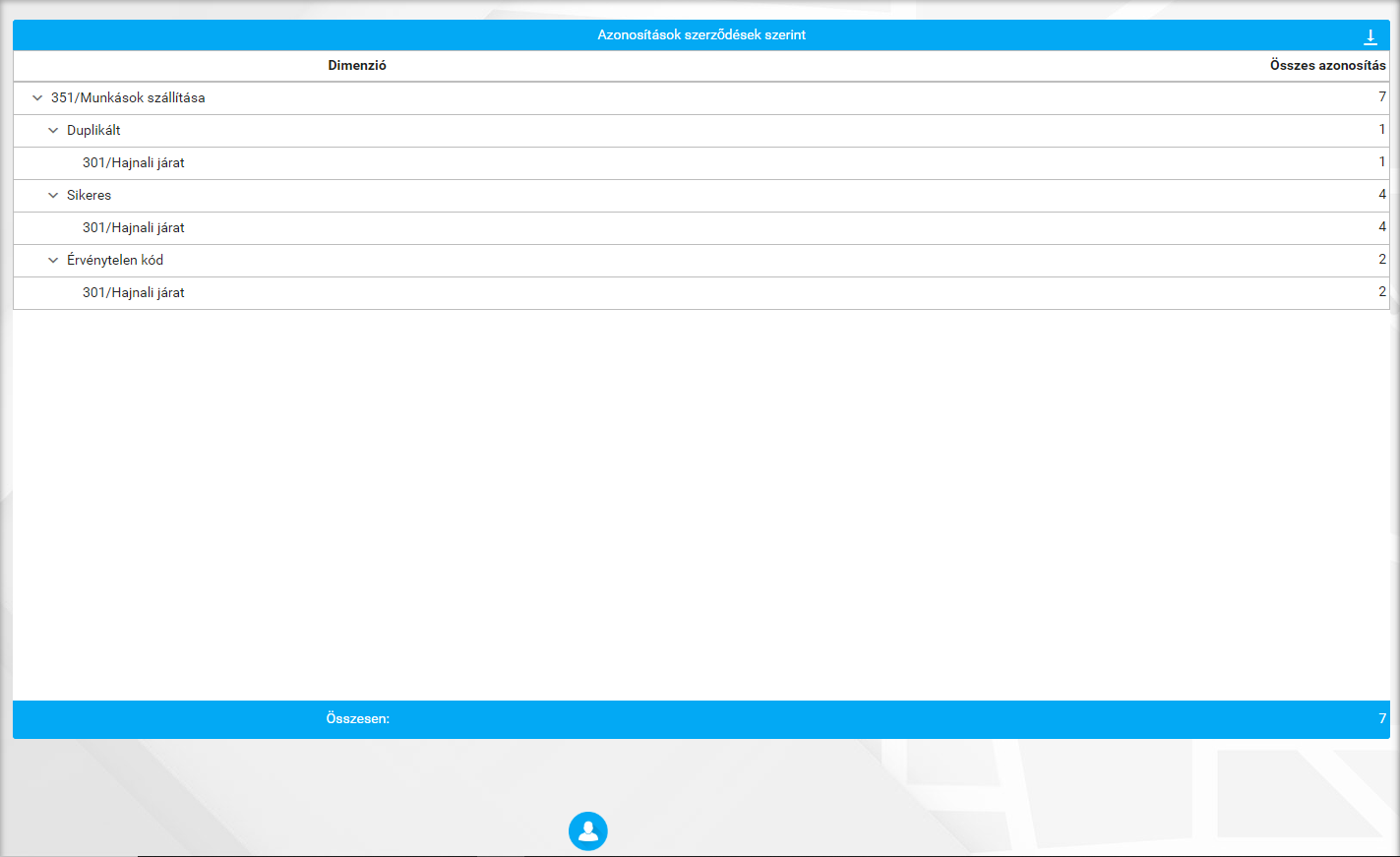
Task: Collapse the Érvénytelen kód group chevron
Action: pos(53,261)
